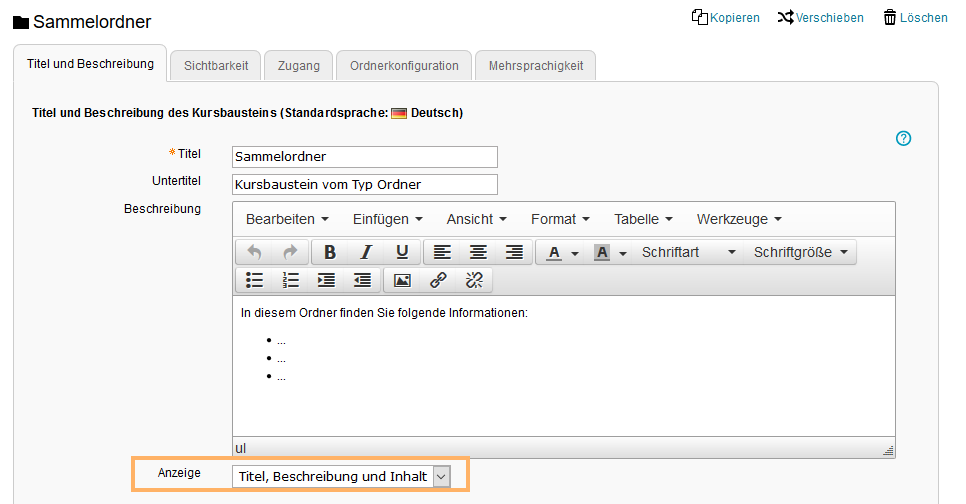Apply italic formatting to text
The width and height of the screenshot is (966, 504).
pyautogui.click(x=366, y=252)
